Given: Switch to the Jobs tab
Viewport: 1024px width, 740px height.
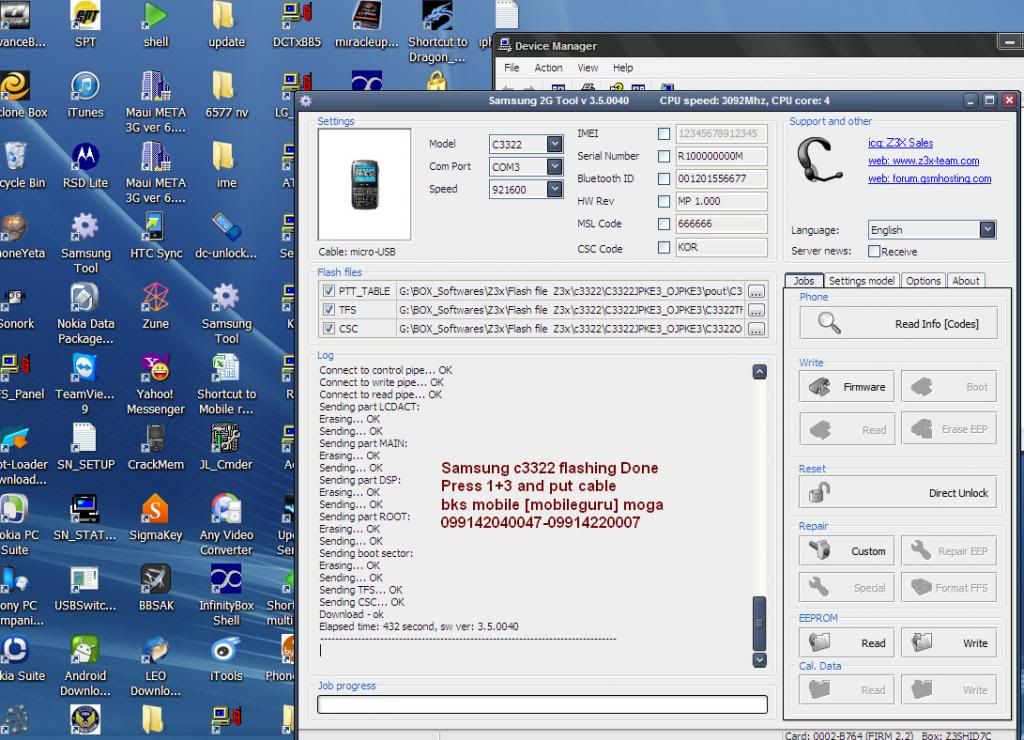Looking at the screenshot, I should (x=804, y=280).
